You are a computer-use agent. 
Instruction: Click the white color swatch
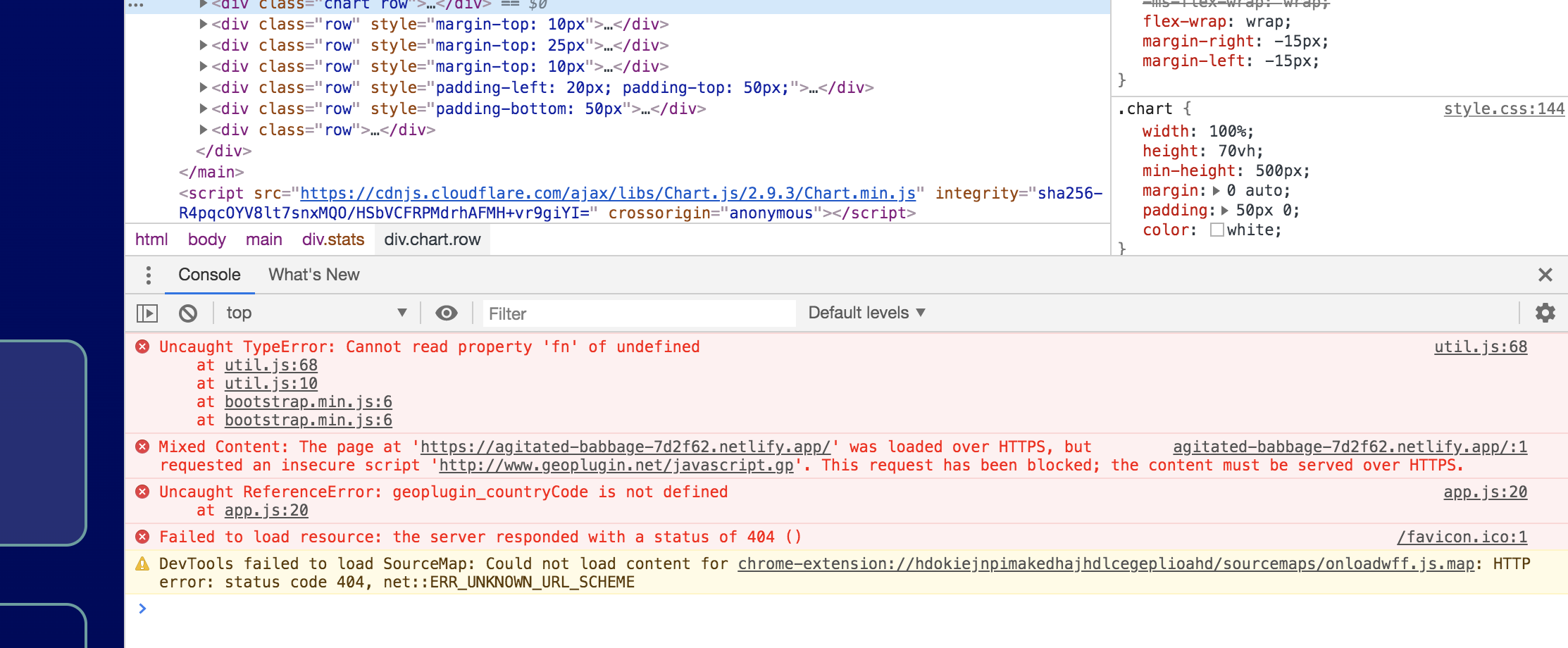(x=1217, y=230)
